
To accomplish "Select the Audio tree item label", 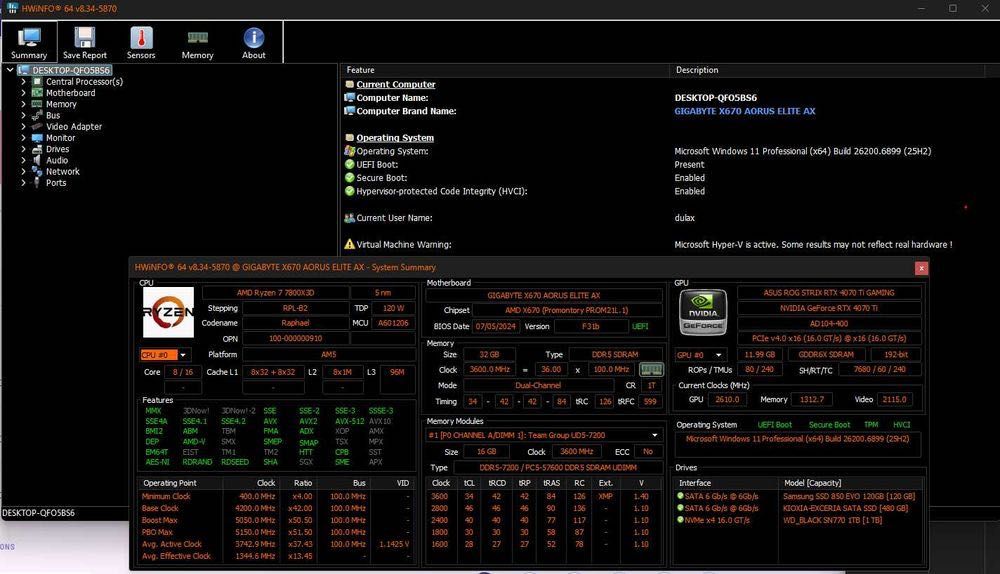I will coord(57,160).
